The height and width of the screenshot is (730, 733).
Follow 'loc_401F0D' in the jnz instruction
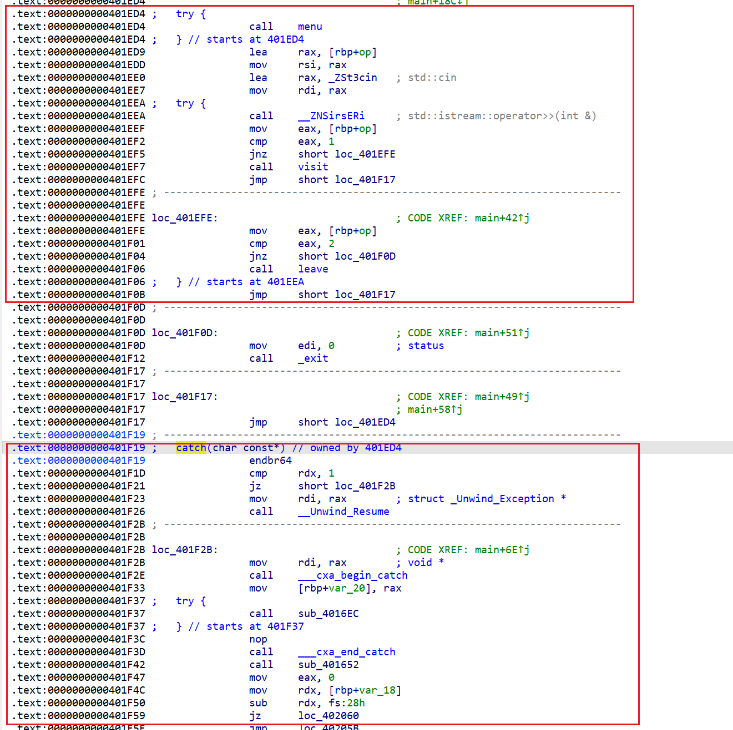[365, 257]
